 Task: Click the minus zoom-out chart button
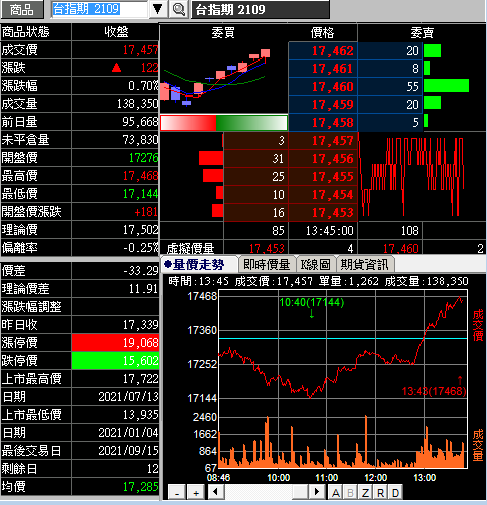tap(177, 492)
